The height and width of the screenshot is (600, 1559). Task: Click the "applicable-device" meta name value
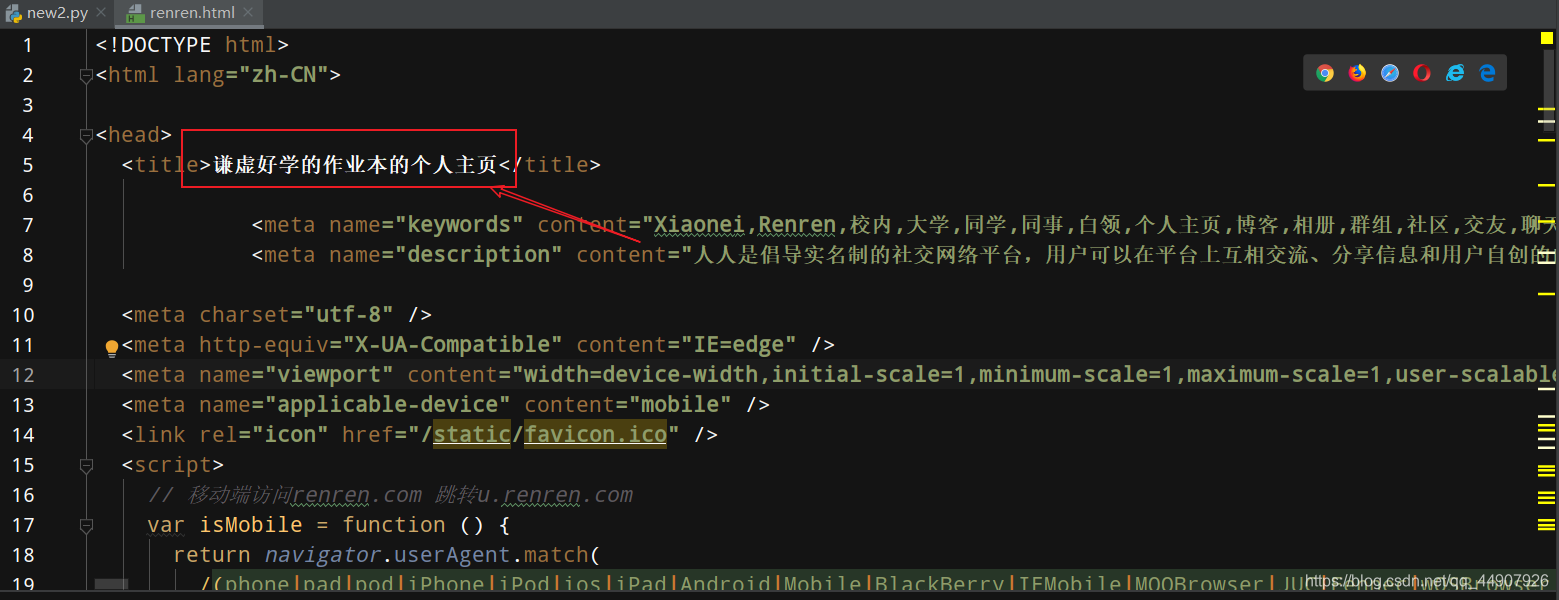pyautogui.click(x=388, y=405)
